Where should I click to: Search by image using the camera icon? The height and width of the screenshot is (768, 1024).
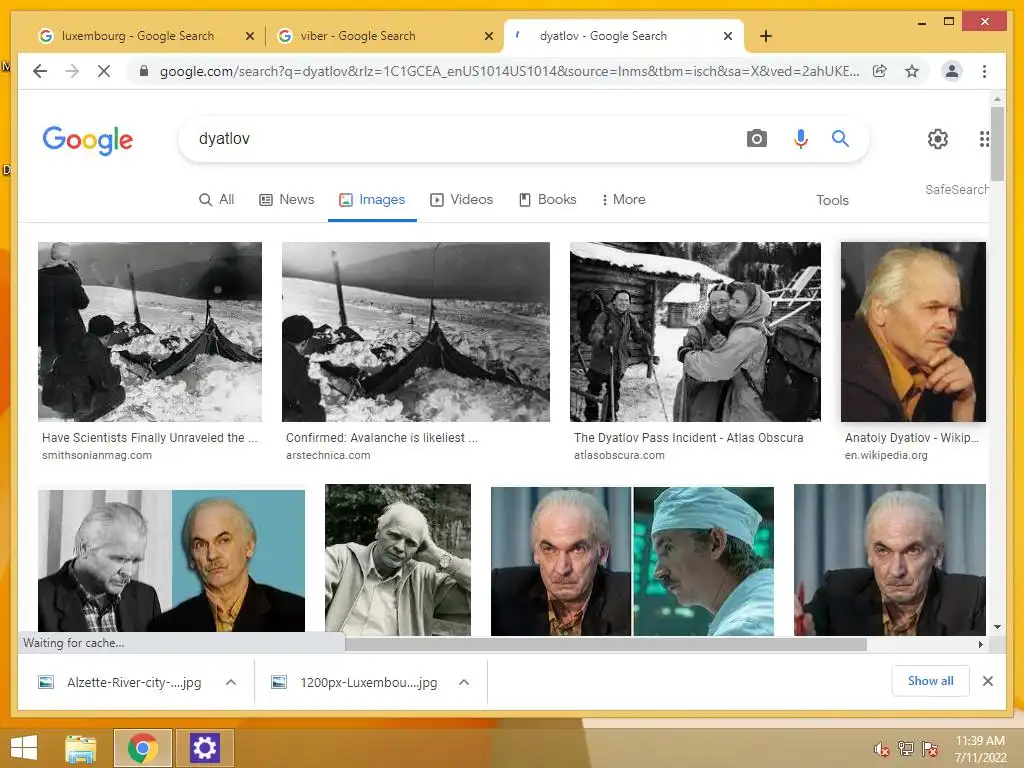[x=757, y=138]
